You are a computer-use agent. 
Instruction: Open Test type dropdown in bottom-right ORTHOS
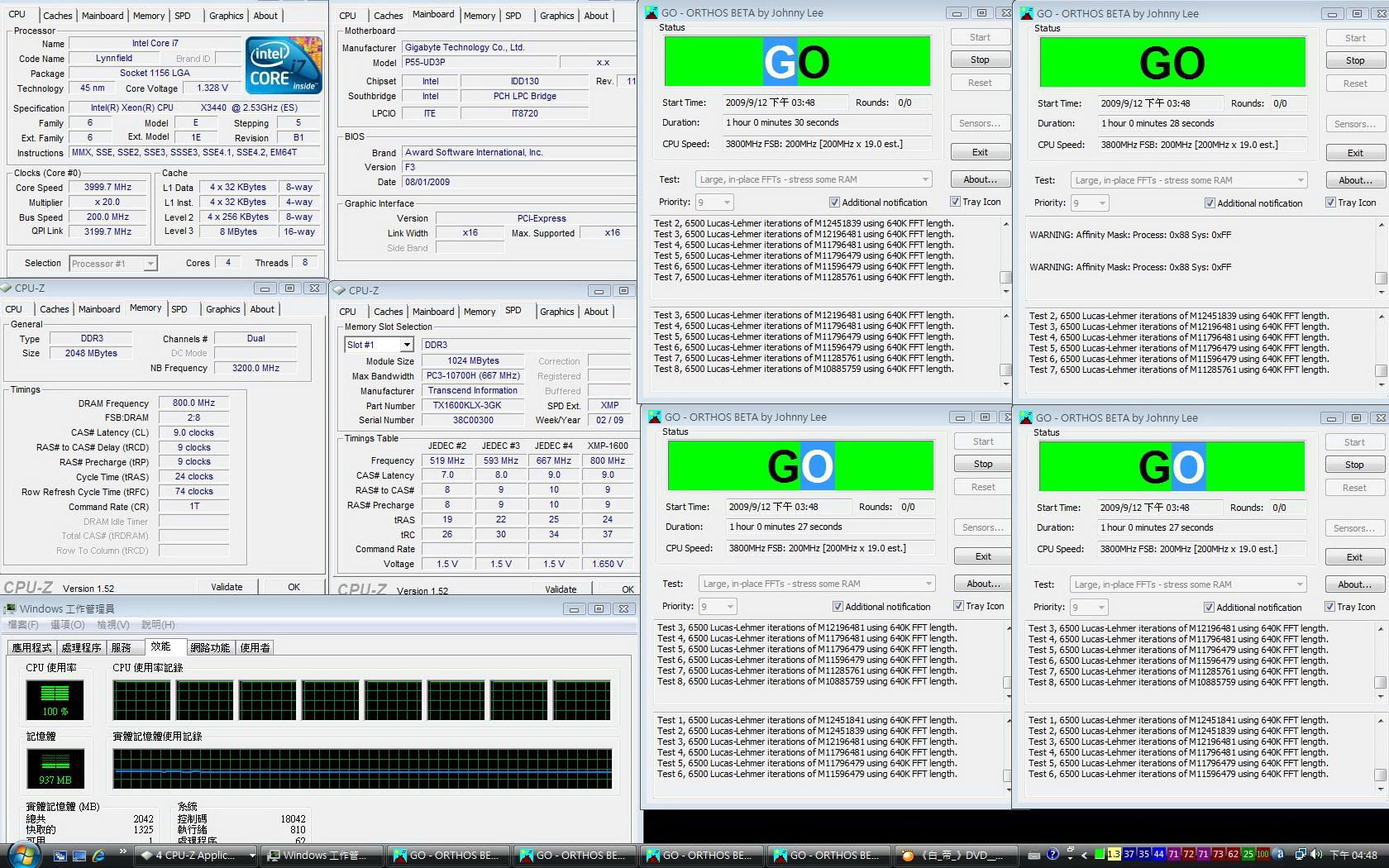pos(1188,584)
